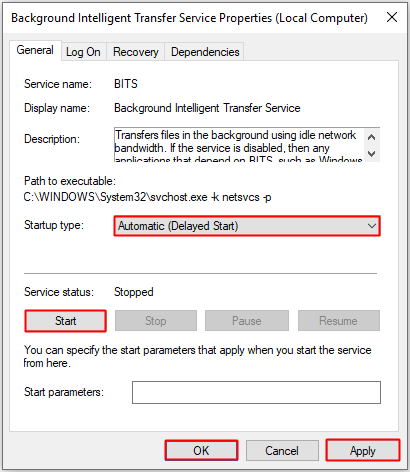
Task: Click the greyed-out Stop button
Action: (x=156, y=321)
